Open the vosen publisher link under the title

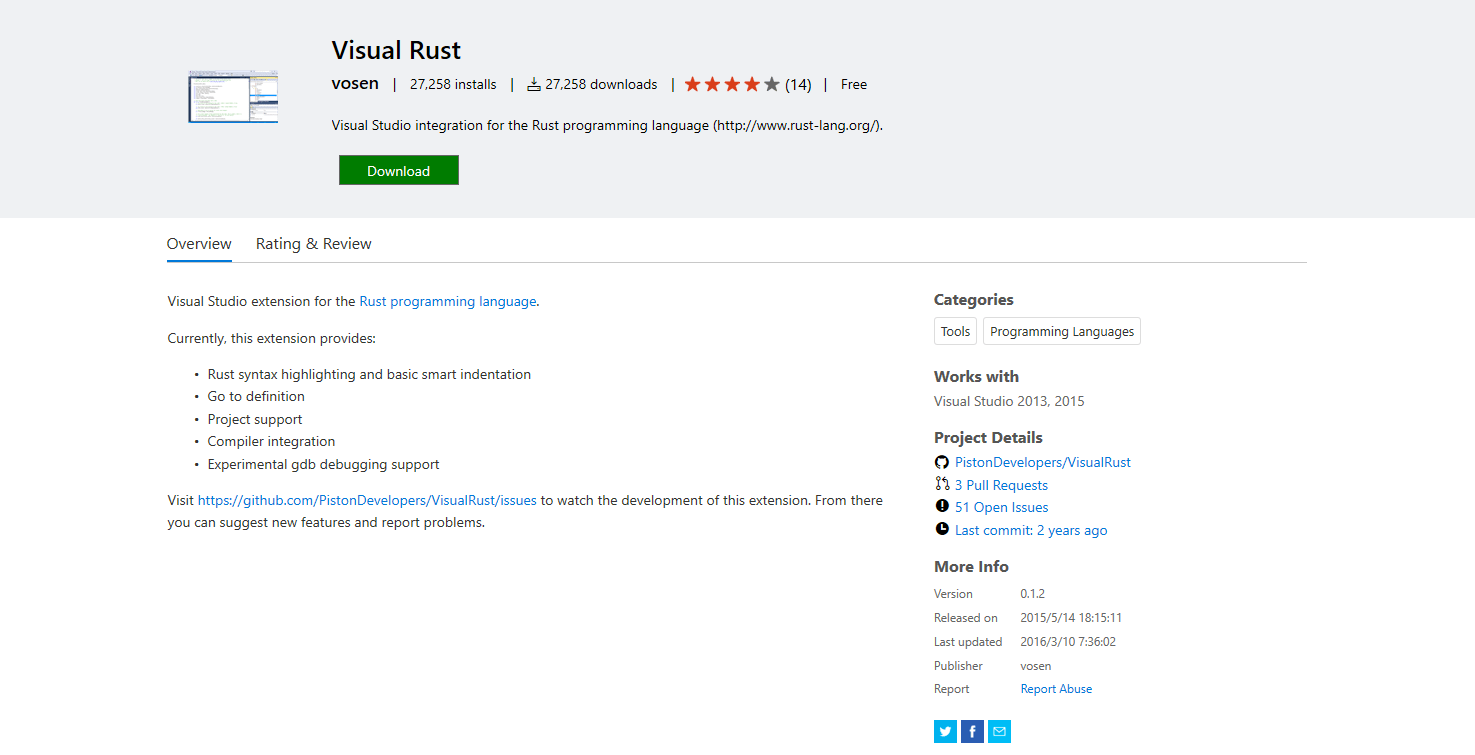point(355,84)
